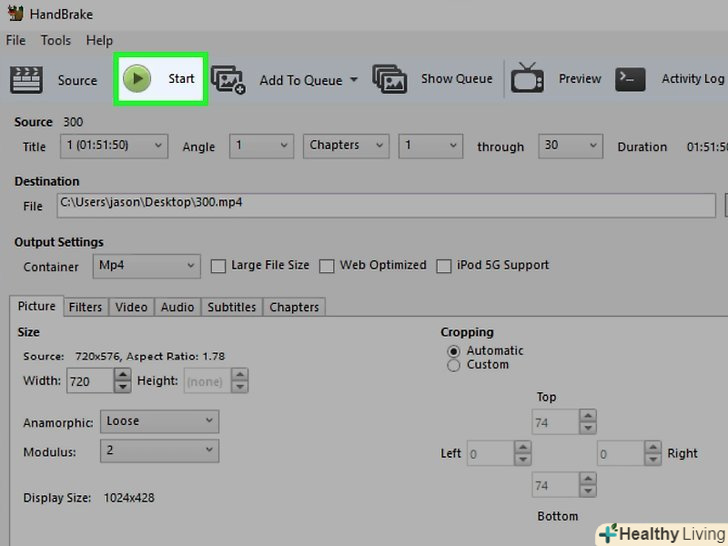
Task: Click the destination File path field
Action: click(x=386, y=205)
